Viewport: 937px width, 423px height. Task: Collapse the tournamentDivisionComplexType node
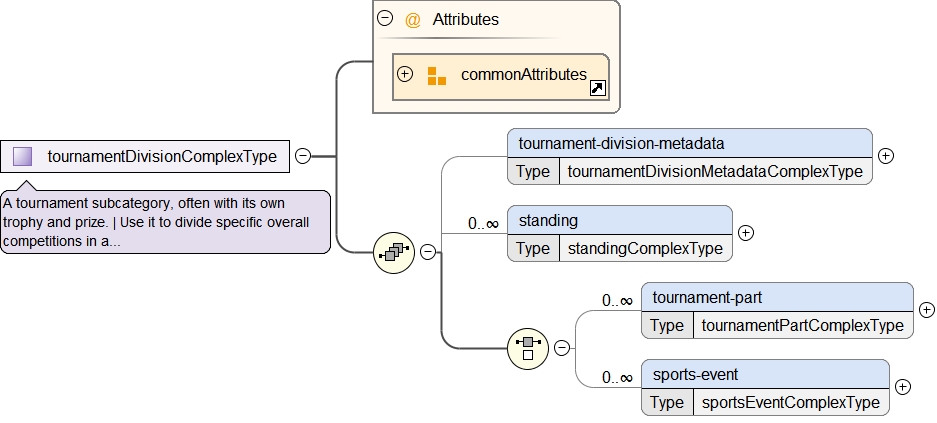click(303, 156)
